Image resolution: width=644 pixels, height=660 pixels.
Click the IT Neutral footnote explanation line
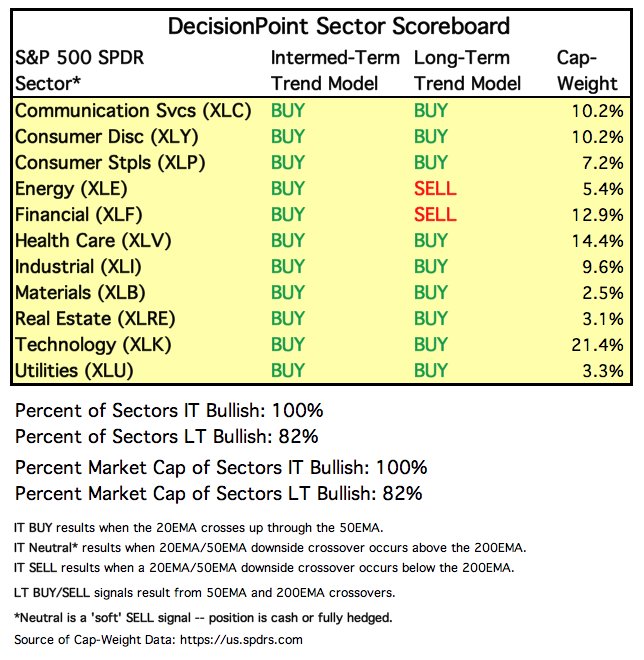[x=270, y=548]
